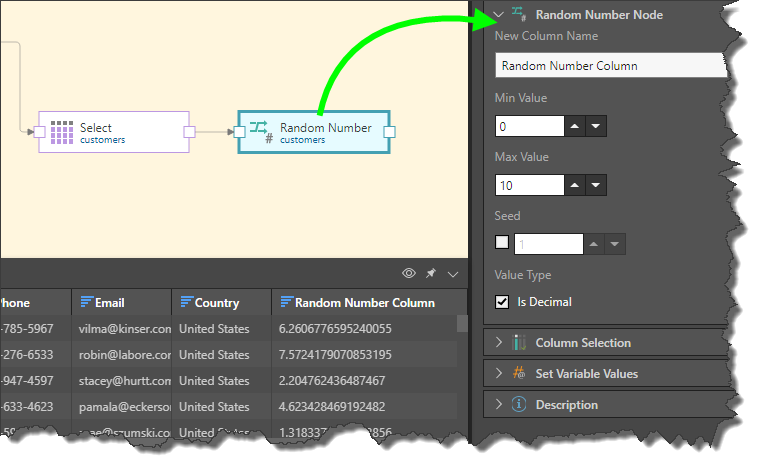The image size is (764, 470).
Task: Decrease the Max Value with down arrow
Action: click(x=596, y=185)
